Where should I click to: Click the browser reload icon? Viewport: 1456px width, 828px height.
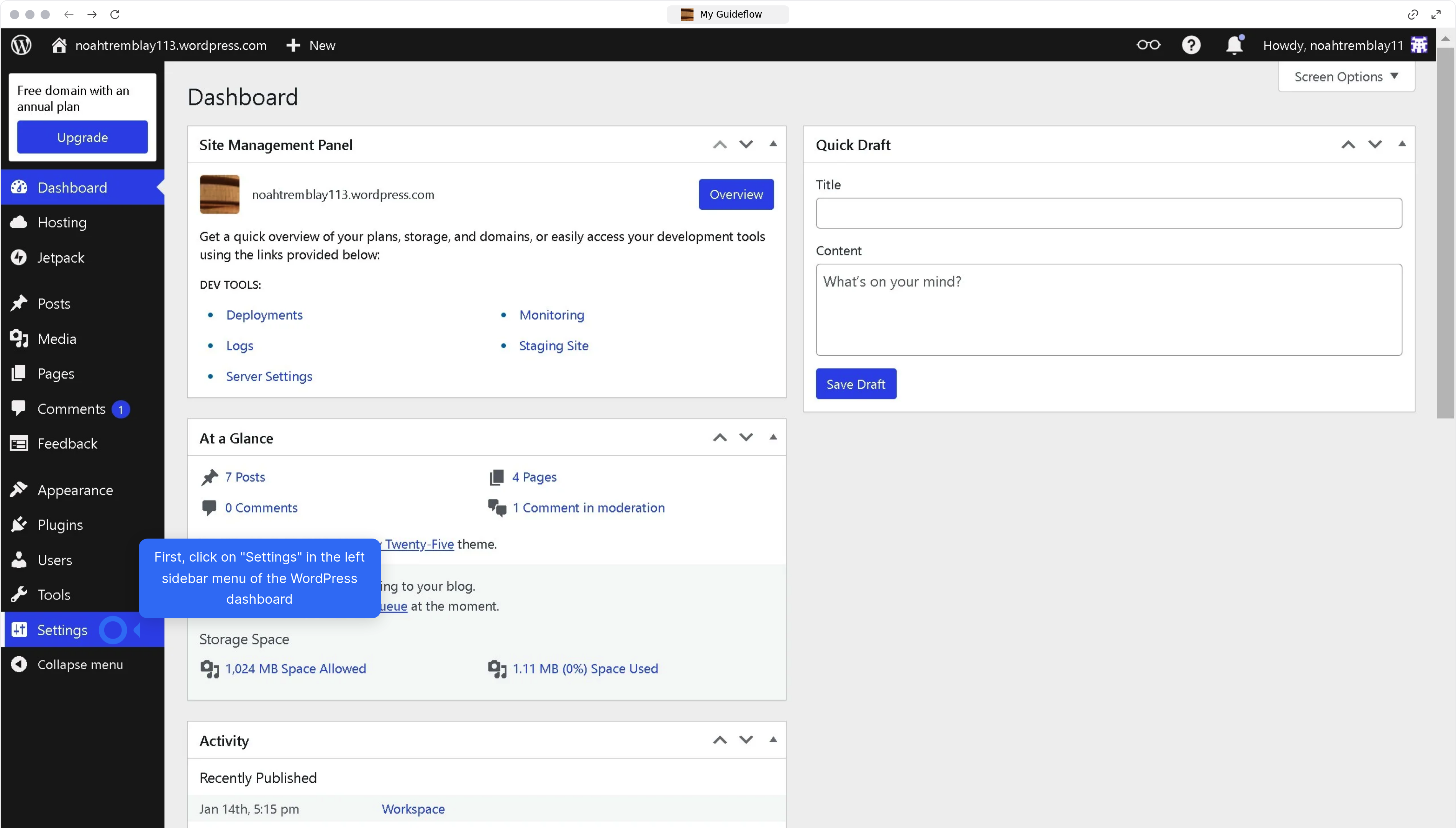click(115, 14)
